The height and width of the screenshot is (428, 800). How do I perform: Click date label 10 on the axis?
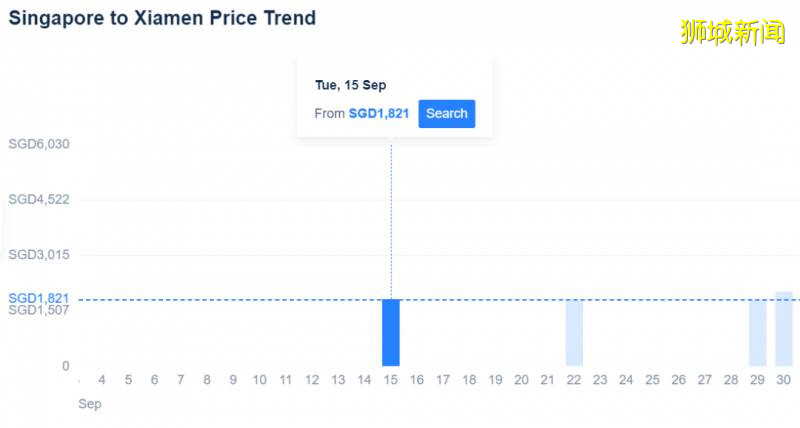(x=259, y=381)
